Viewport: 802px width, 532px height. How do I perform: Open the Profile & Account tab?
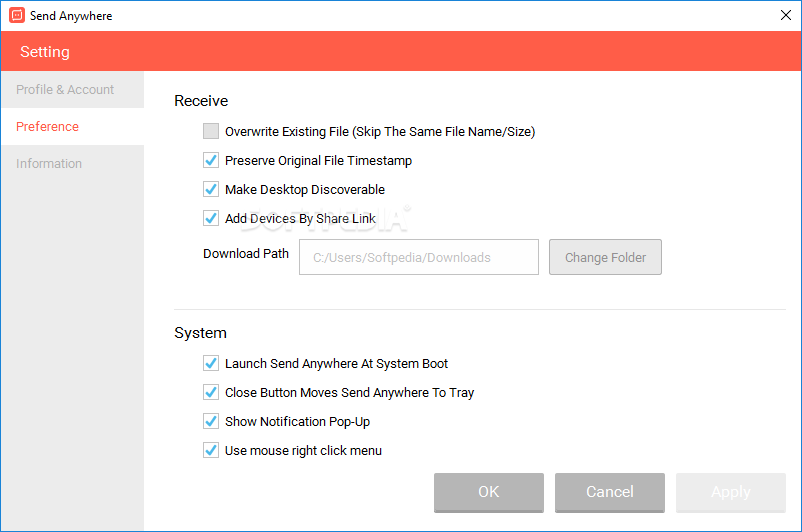[72, 90]
